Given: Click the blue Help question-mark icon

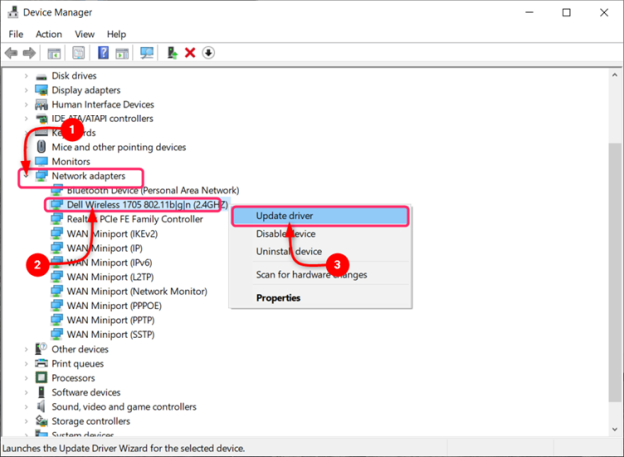Looking at the screenshot, I should (103, 53).
